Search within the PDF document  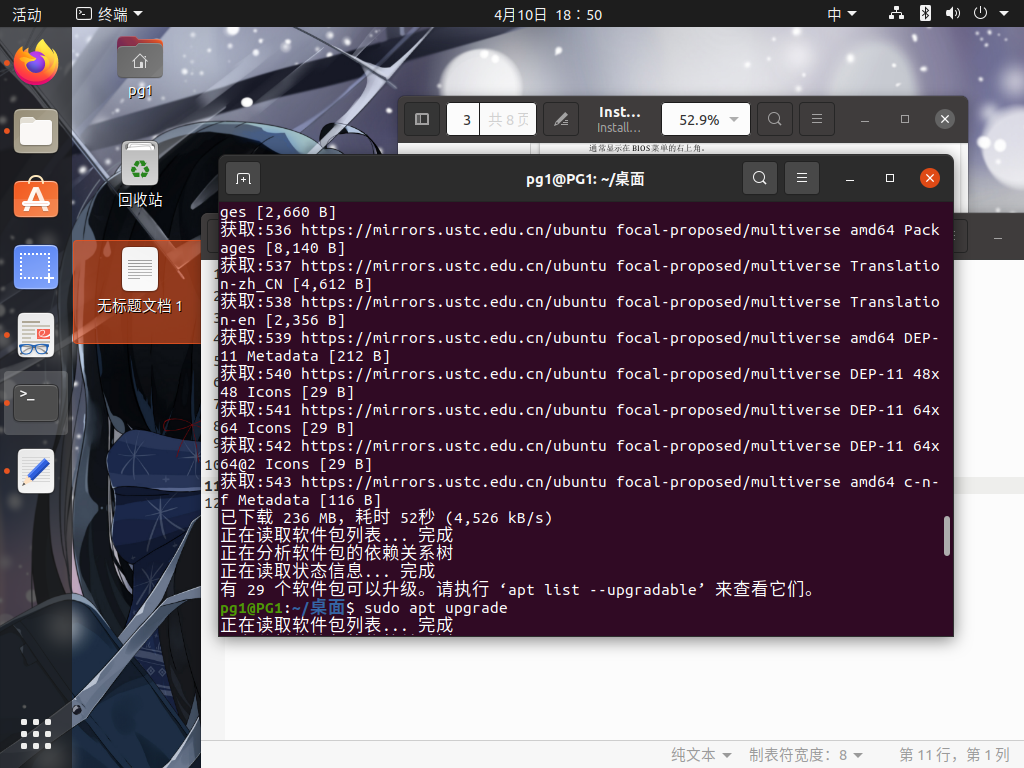pos(774,118)
